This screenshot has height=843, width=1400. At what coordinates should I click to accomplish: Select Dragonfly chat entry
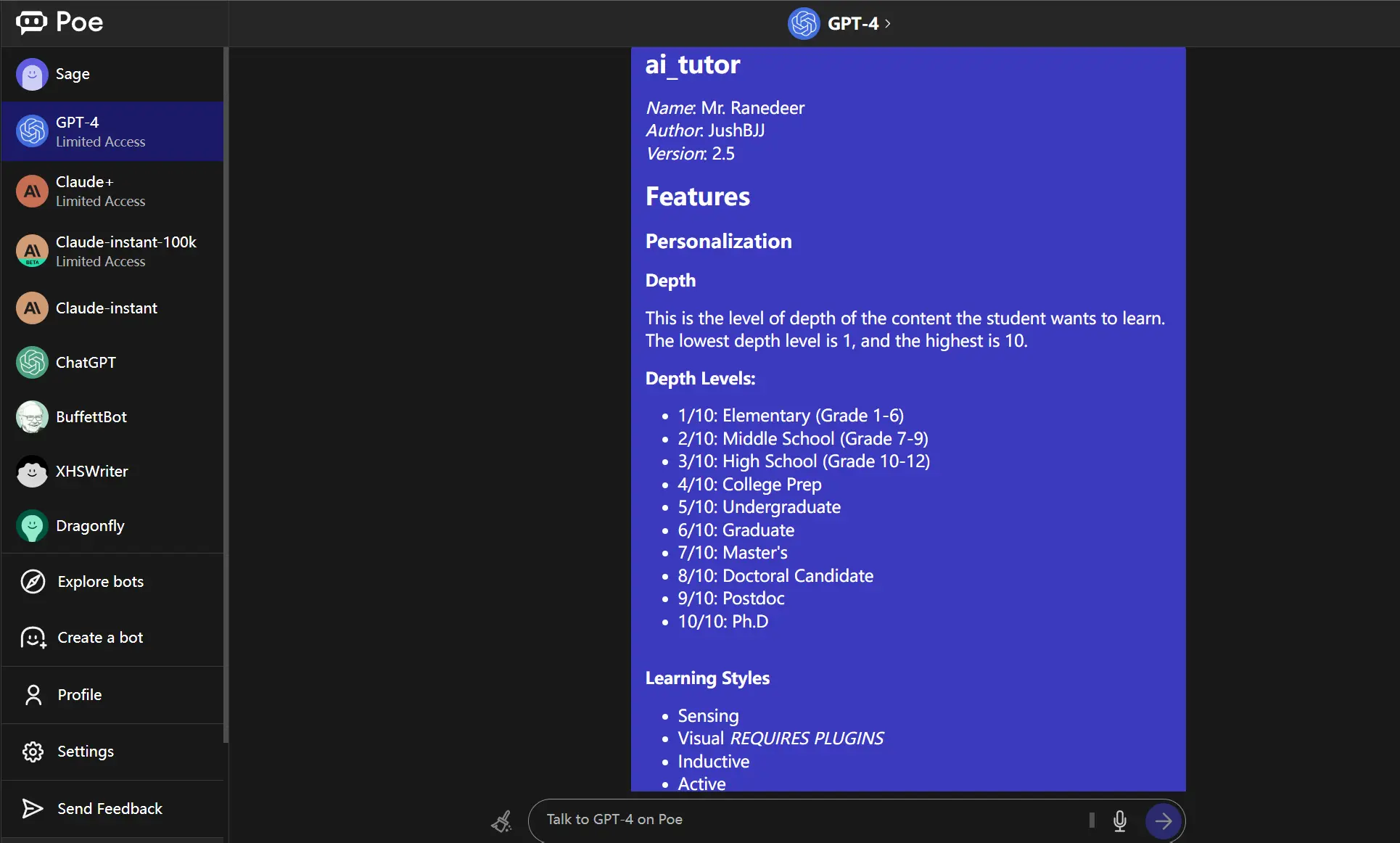click(x=112, y=526)
